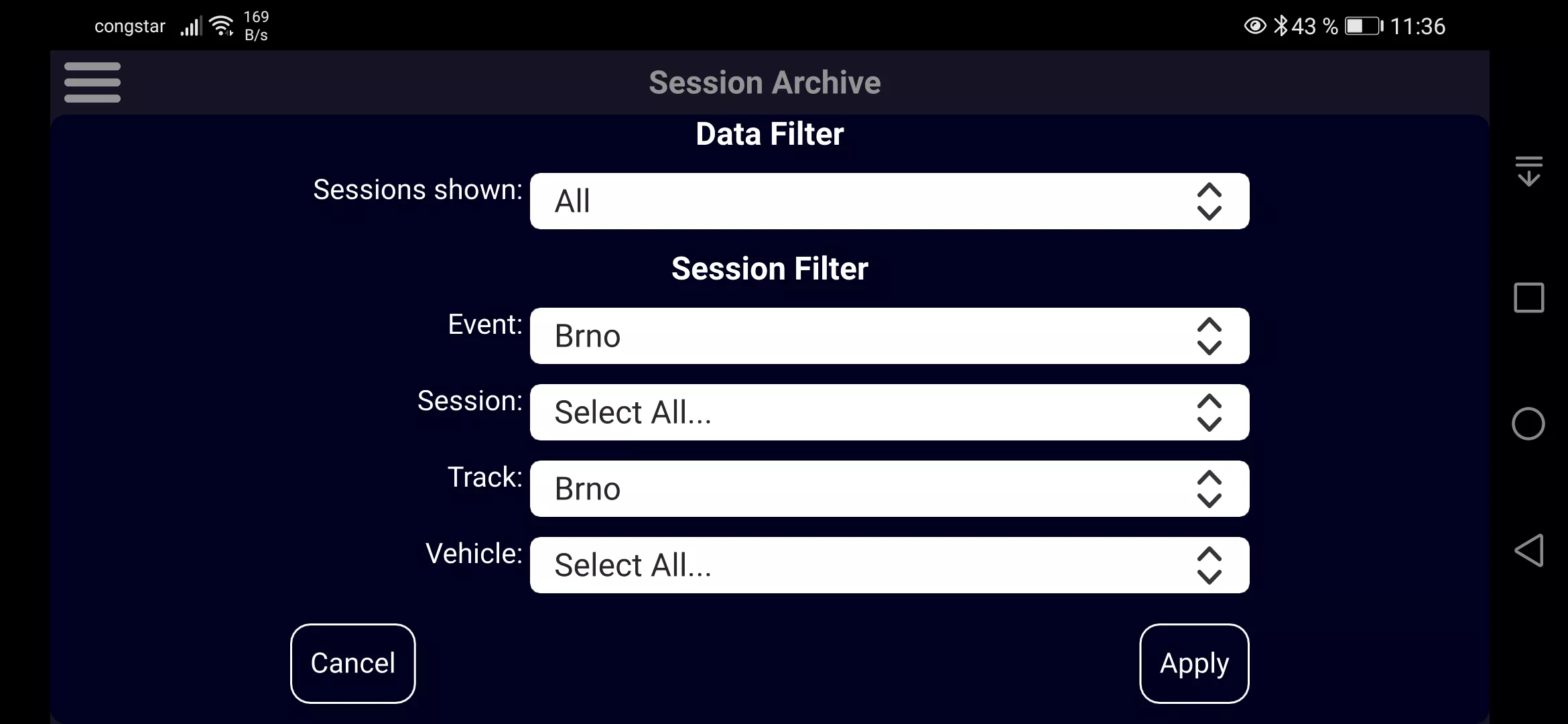This screenshot has width=1568, height=724.
Task: Open the Event dropdown showing Brno
Action: coord(889,336)
